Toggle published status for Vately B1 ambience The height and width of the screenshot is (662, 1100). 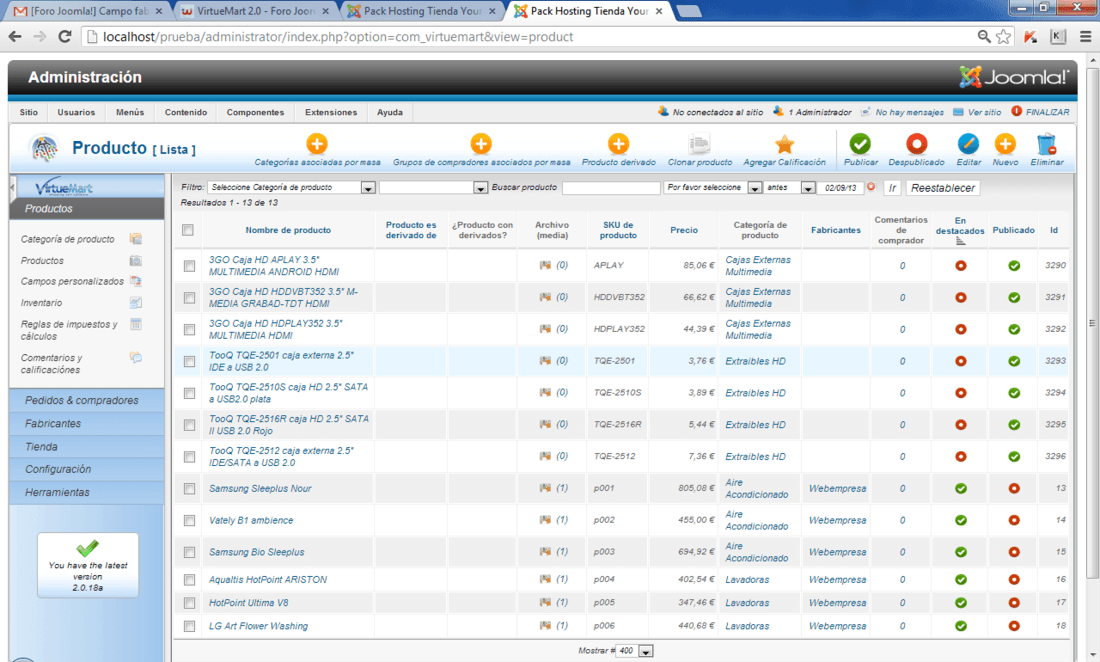pos(1014,520)
